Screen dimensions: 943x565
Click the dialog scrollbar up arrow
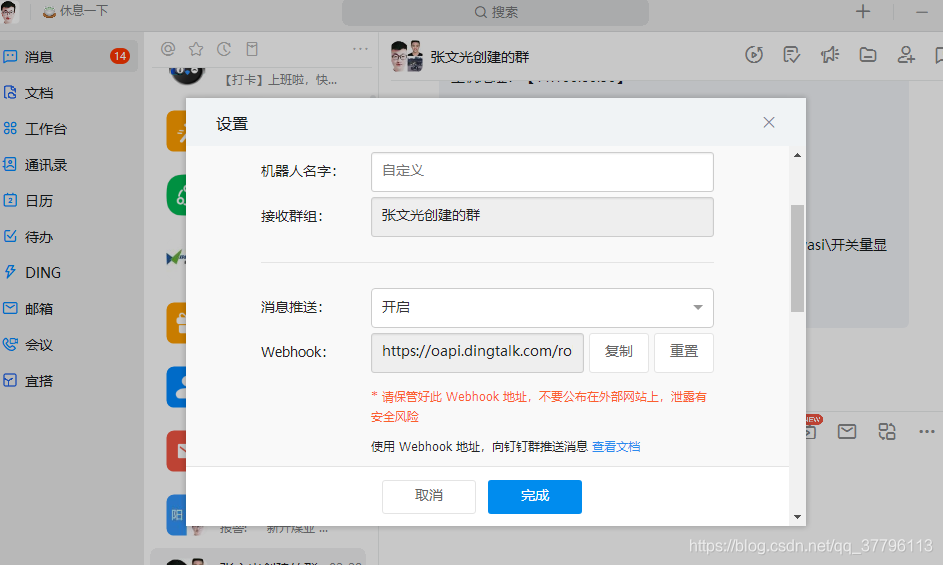[x=797, y=155]
